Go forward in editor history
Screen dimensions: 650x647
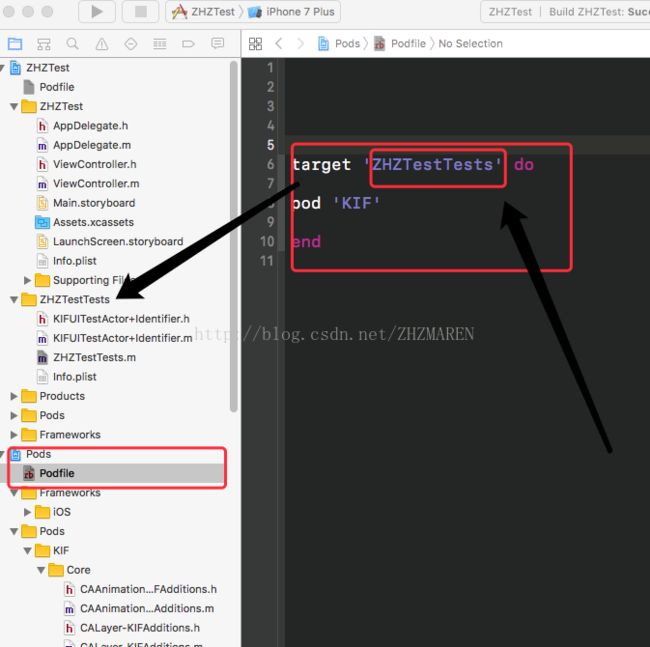pyautogui.click(x=301, y=43)
